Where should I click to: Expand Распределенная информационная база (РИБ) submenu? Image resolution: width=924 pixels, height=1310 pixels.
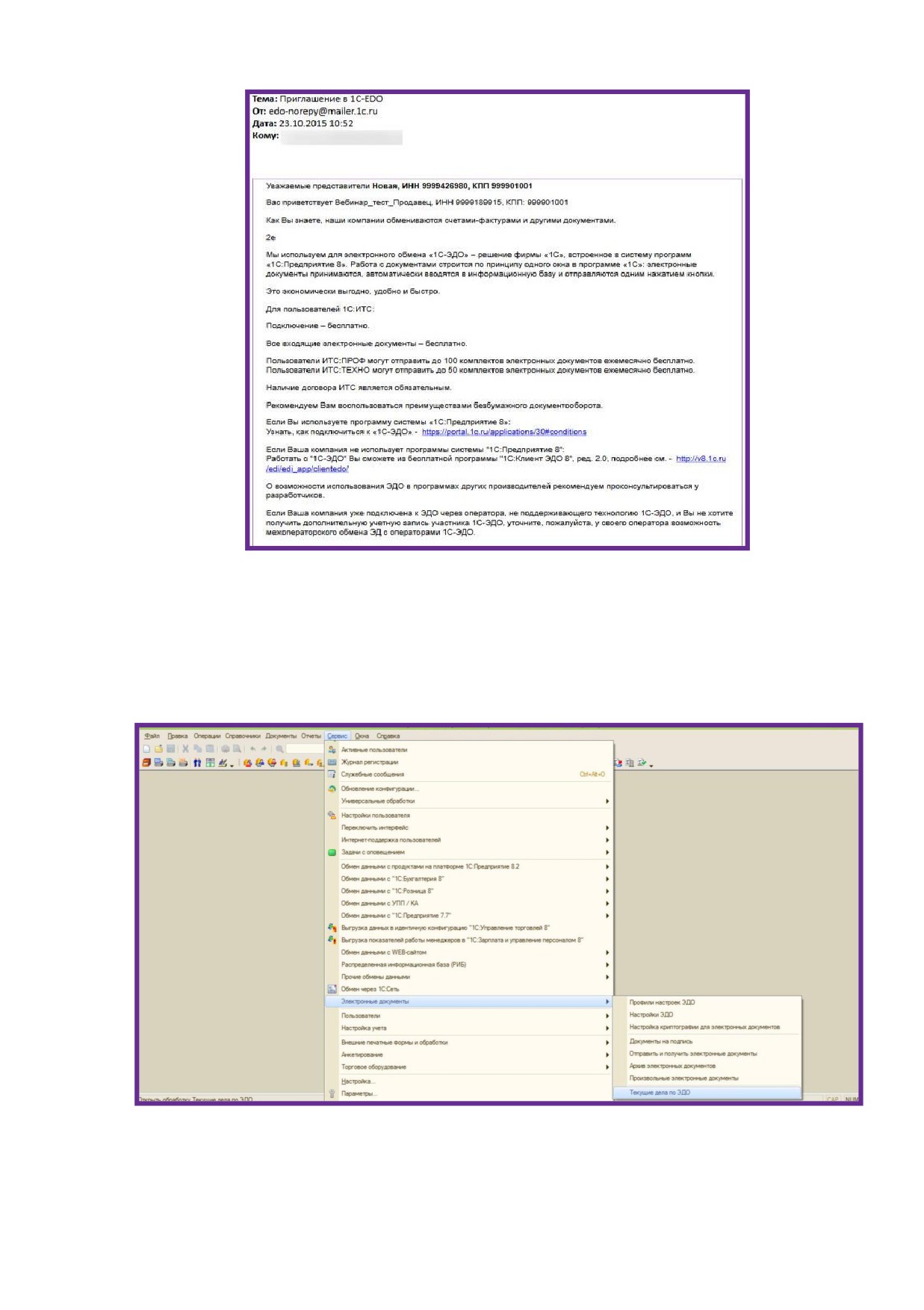tap(469, 964)
